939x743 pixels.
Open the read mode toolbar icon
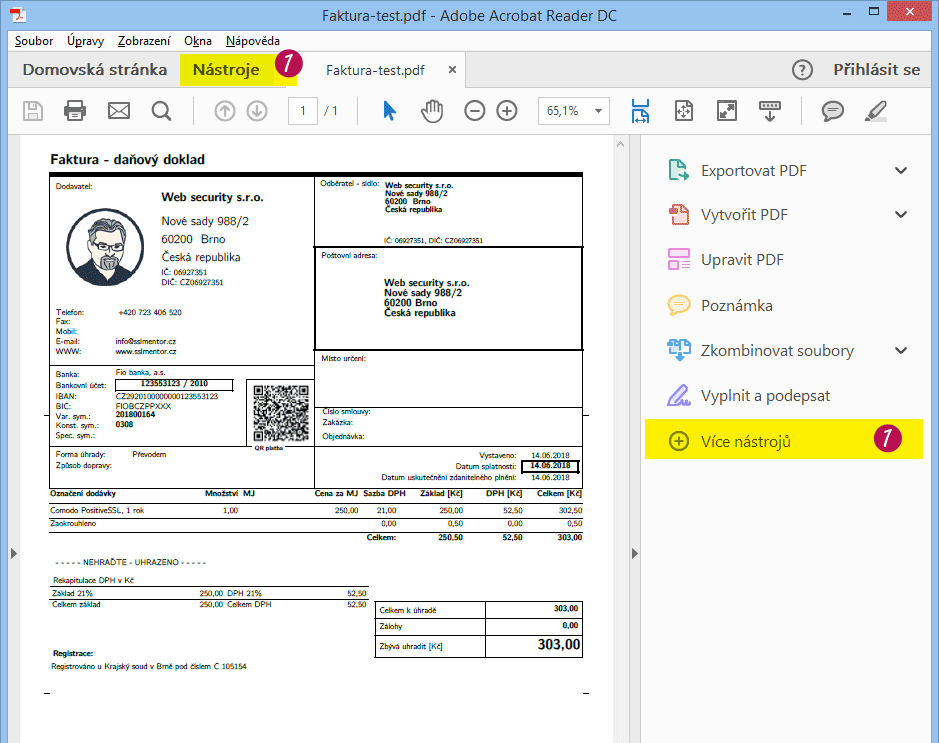pyautogui.click(x=770, y=111)
